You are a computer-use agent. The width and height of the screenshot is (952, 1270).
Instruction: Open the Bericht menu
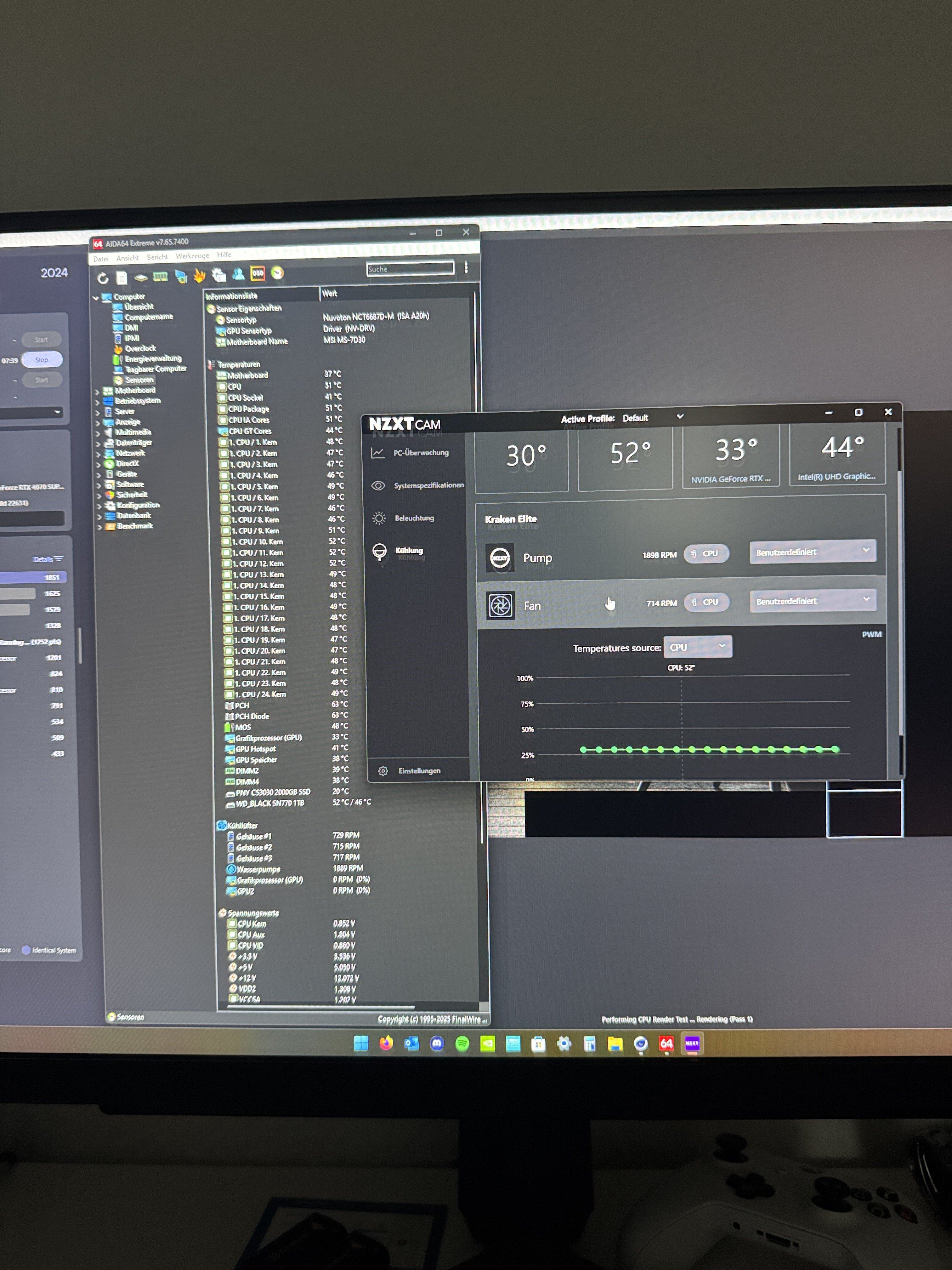157,257
